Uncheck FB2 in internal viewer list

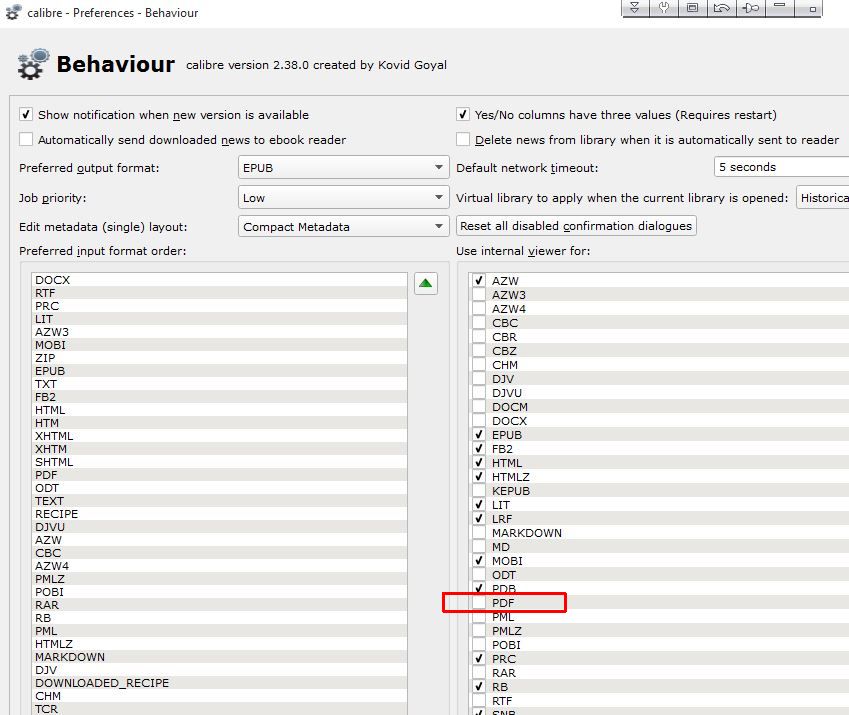479,449
